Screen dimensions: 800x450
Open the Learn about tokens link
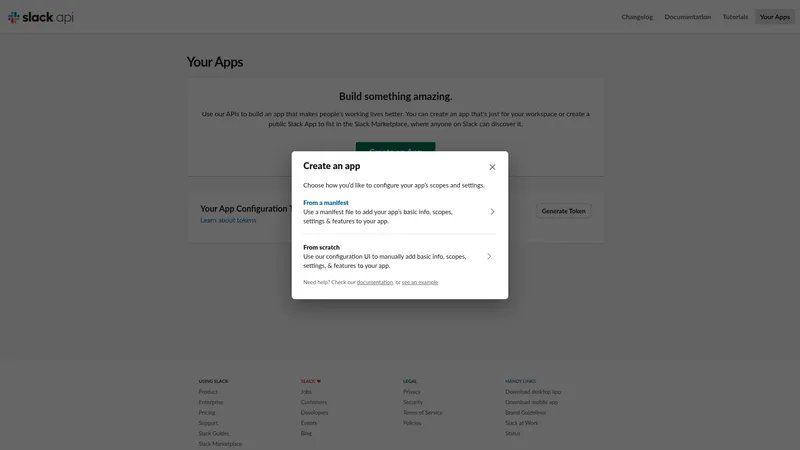[x=228, y=220]
